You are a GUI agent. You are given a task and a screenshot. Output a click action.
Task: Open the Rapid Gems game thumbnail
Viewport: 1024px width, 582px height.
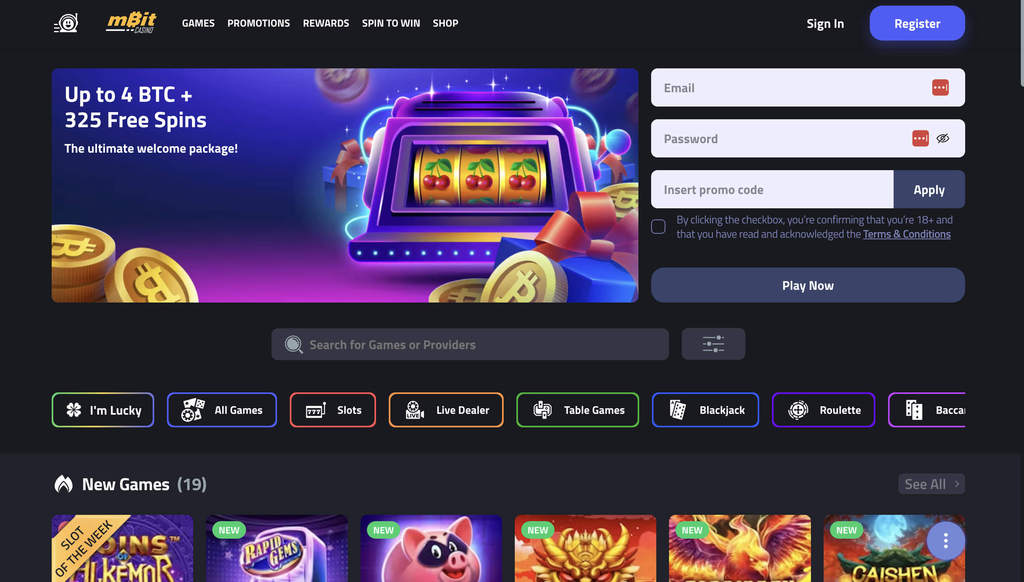pyautogui.click(x=277, y=548)
